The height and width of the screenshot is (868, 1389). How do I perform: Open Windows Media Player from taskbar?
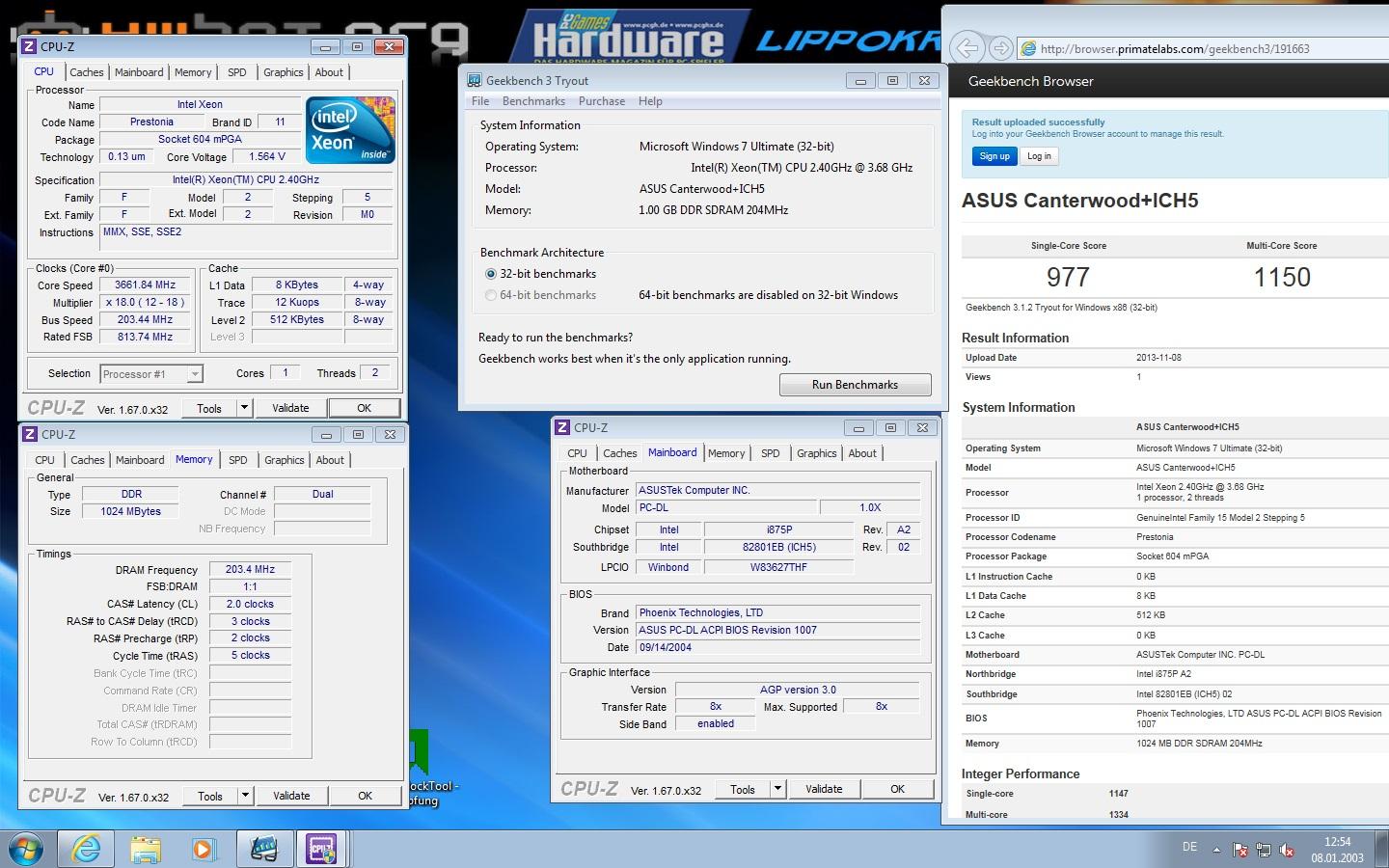point(203,849)
